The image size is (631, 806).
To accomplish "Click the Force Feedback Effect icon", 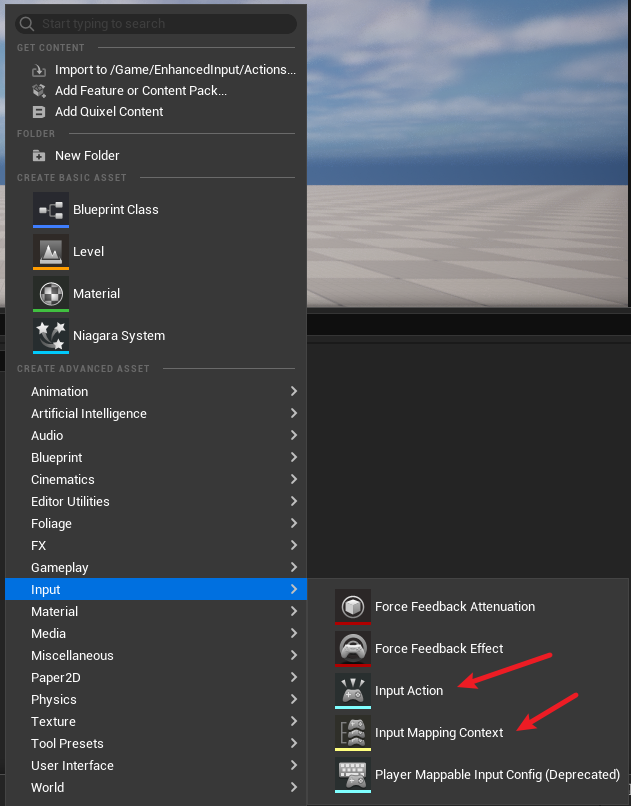I will (352, 649).
